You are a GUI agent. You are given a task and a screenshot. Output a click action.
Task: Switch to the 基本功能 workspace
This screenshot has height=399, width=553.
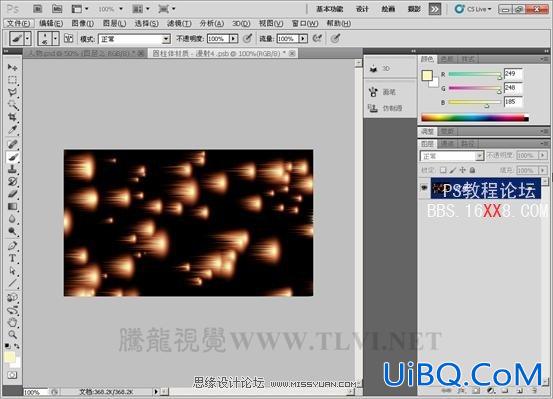point(329,9)
